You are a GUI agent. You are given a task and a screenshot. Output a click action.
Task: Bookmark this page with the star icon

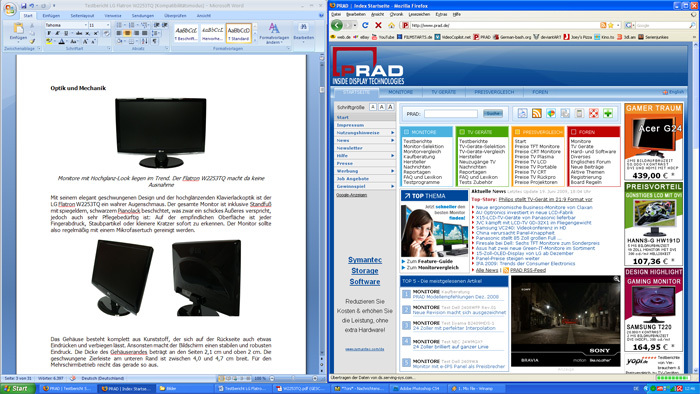(x=611, y=25)
